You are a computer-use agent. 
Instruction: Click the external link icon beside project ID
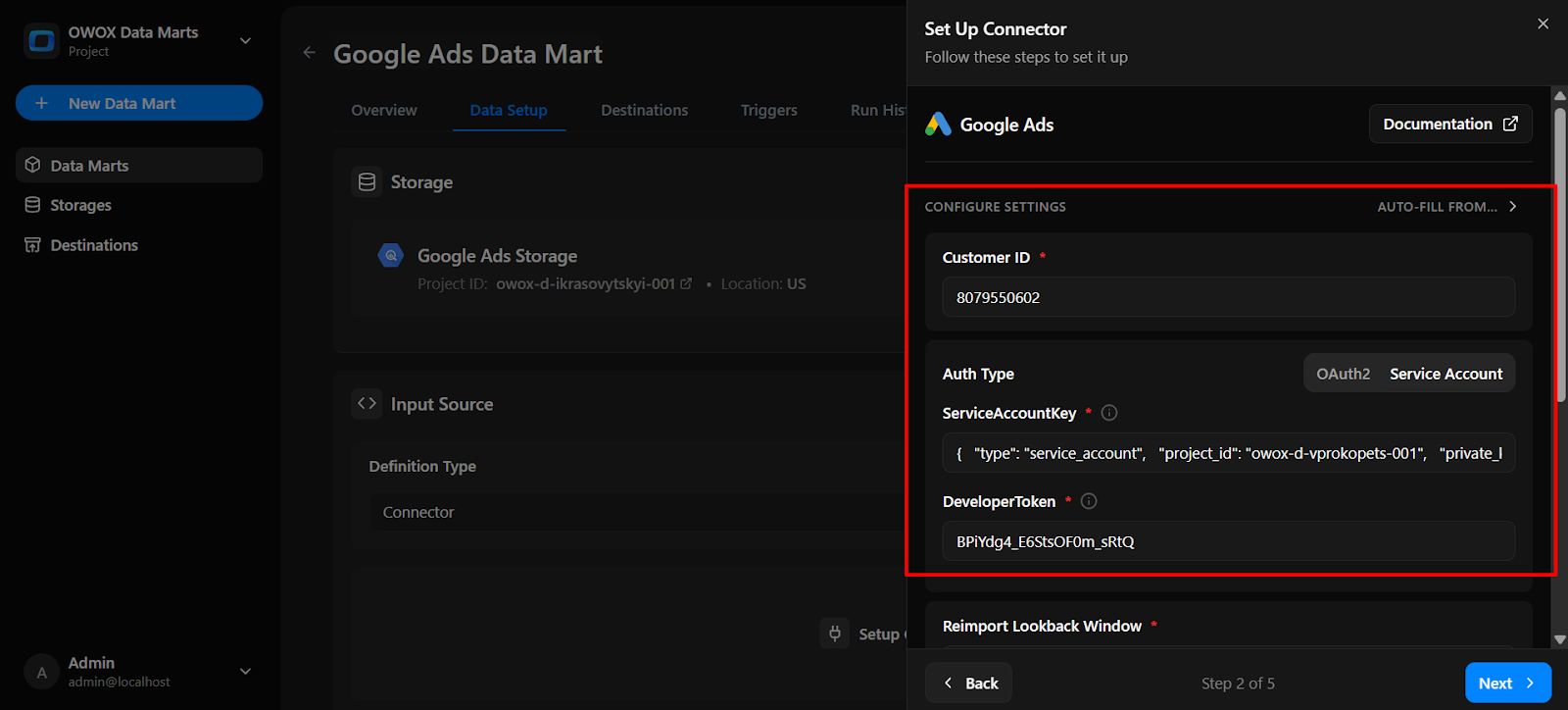click(686, 283)
